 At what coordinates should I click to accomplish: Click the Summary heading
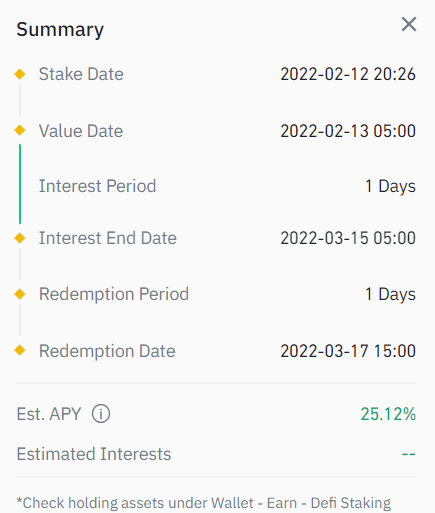click(x=60, y=30)
